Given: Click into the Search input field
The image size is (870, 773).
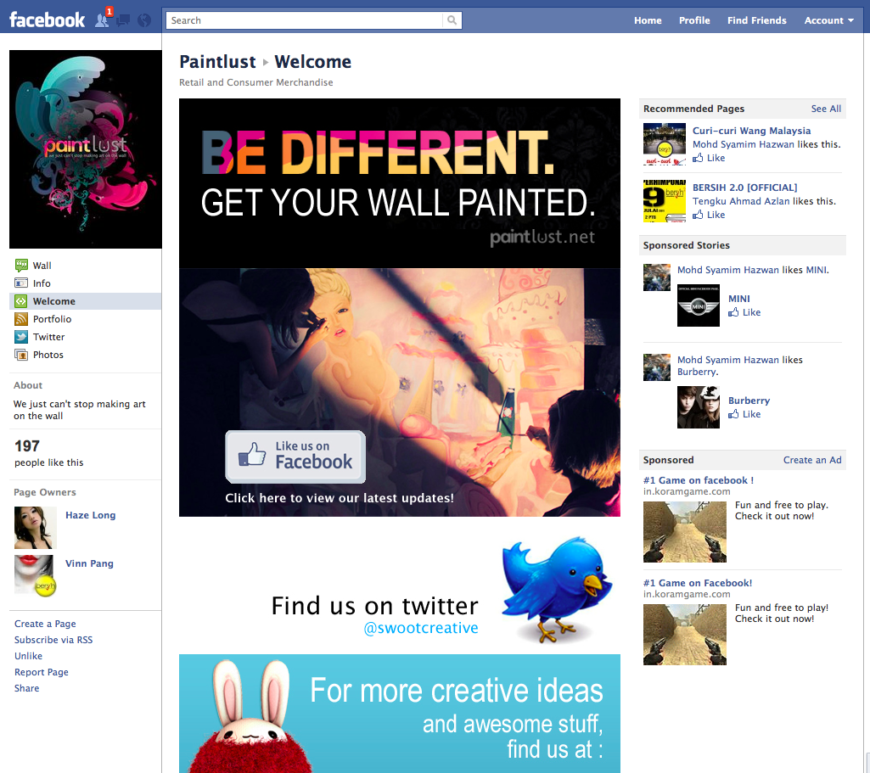Looking at the screenshot, I should 305,20.
